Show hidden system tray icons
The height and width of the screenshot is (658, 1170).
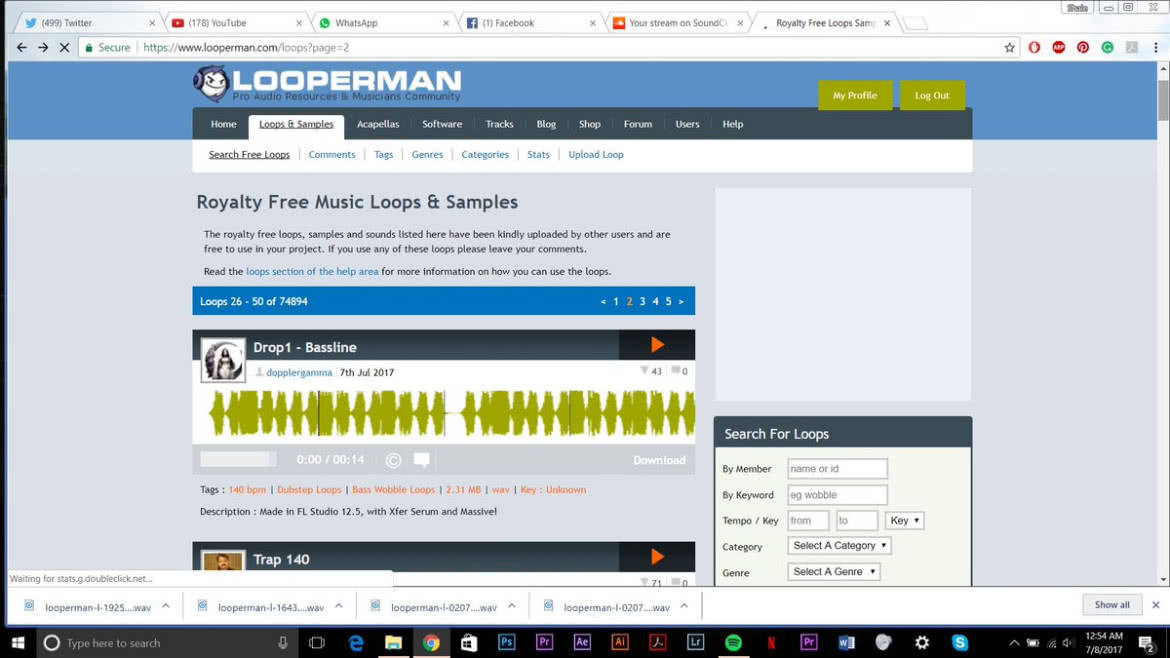tap(1014, 643)
